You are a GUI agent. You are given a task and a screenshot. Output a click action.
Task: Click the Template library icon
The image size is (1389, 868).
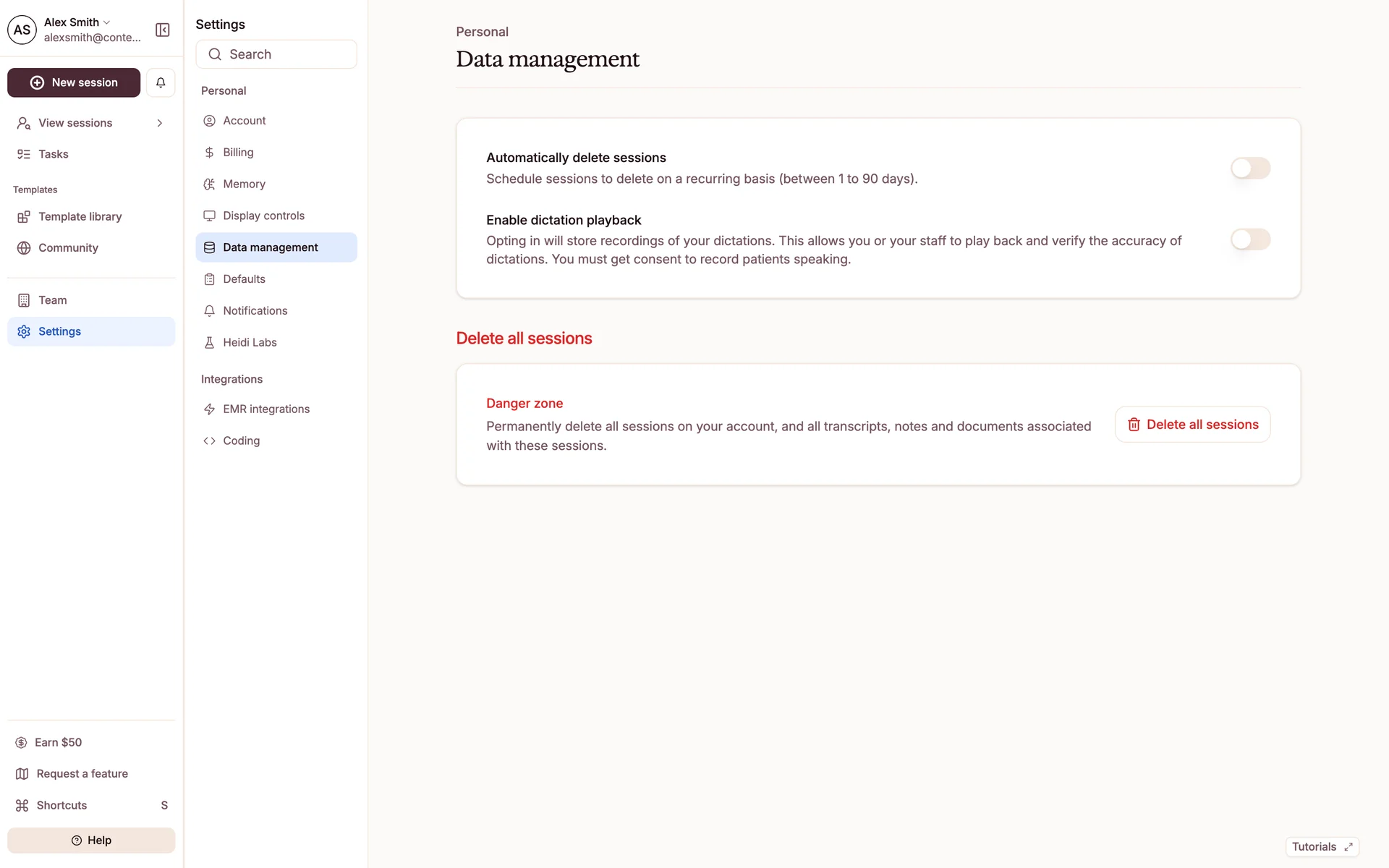24,216
